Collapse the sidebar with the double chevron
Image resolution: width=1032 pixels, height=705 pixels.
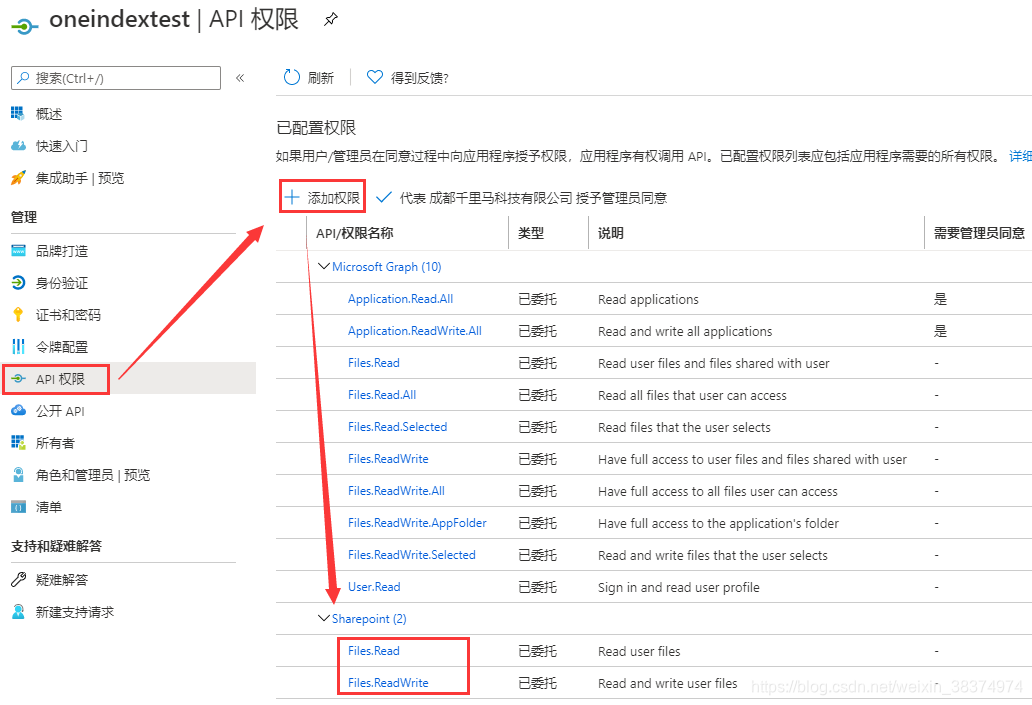240,78
